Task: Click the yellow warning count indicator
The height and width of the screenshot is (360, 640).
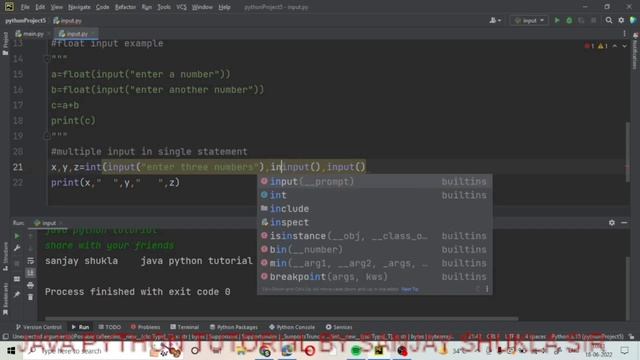Action: 603,46
